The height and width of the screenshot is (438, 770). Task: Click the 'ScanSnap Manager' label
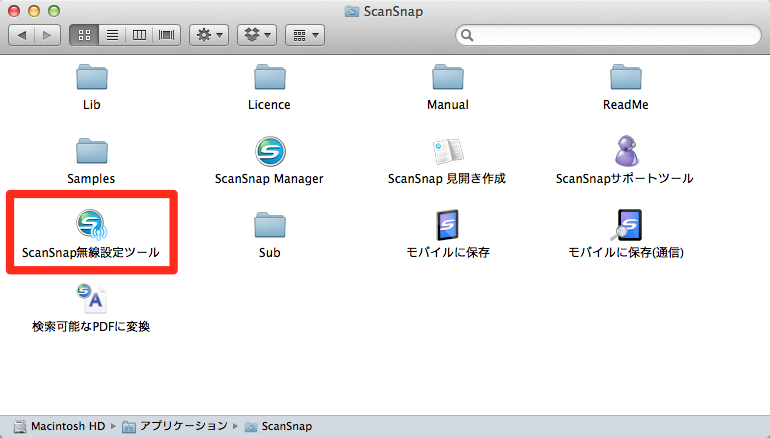click(x=269, y=179)
